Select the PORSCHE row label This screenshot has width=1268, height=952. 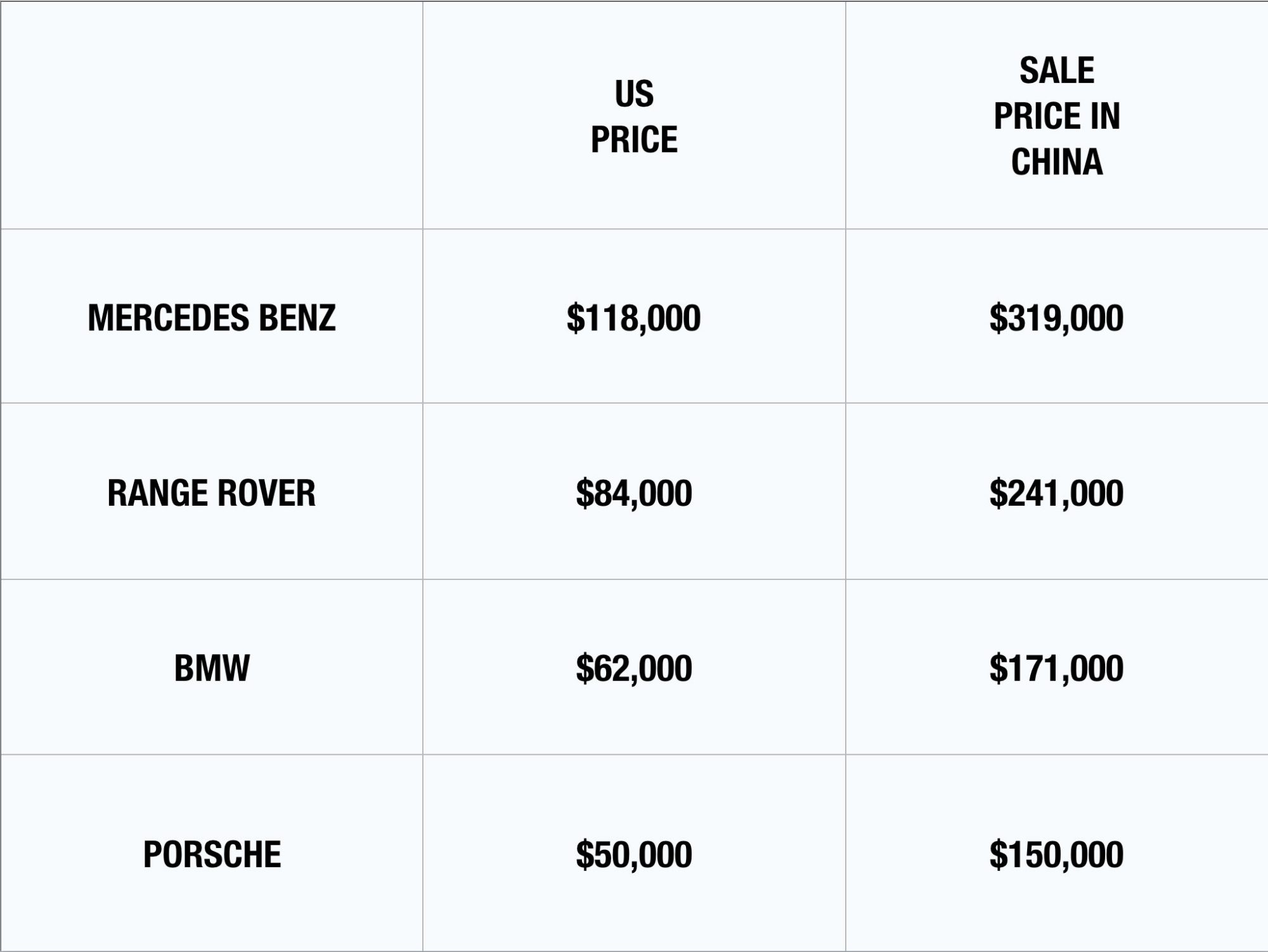click(x=212, y=854)
